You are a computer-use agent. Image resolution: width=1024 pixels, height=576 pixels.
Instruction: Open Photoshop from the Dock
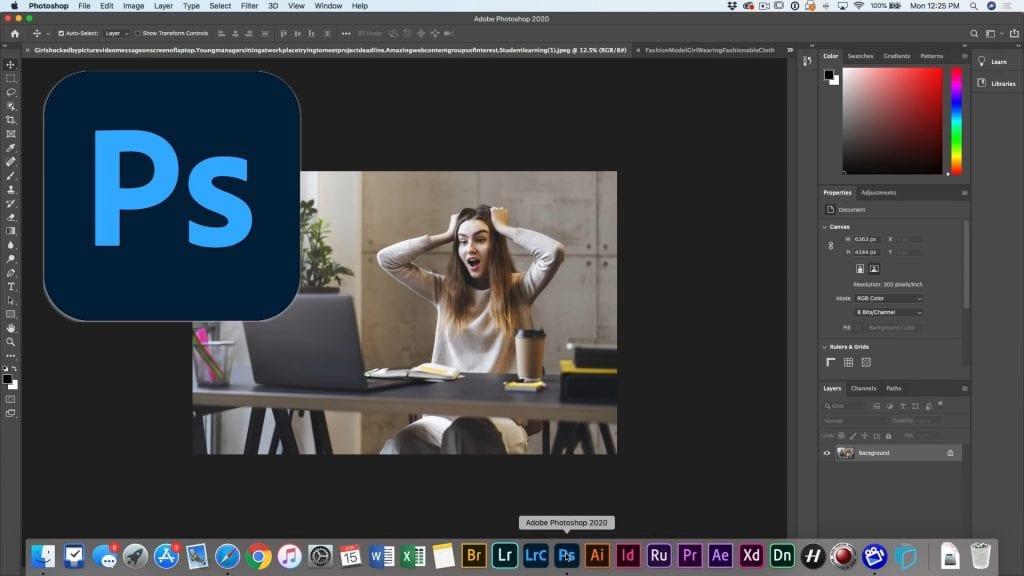[566, 556]
